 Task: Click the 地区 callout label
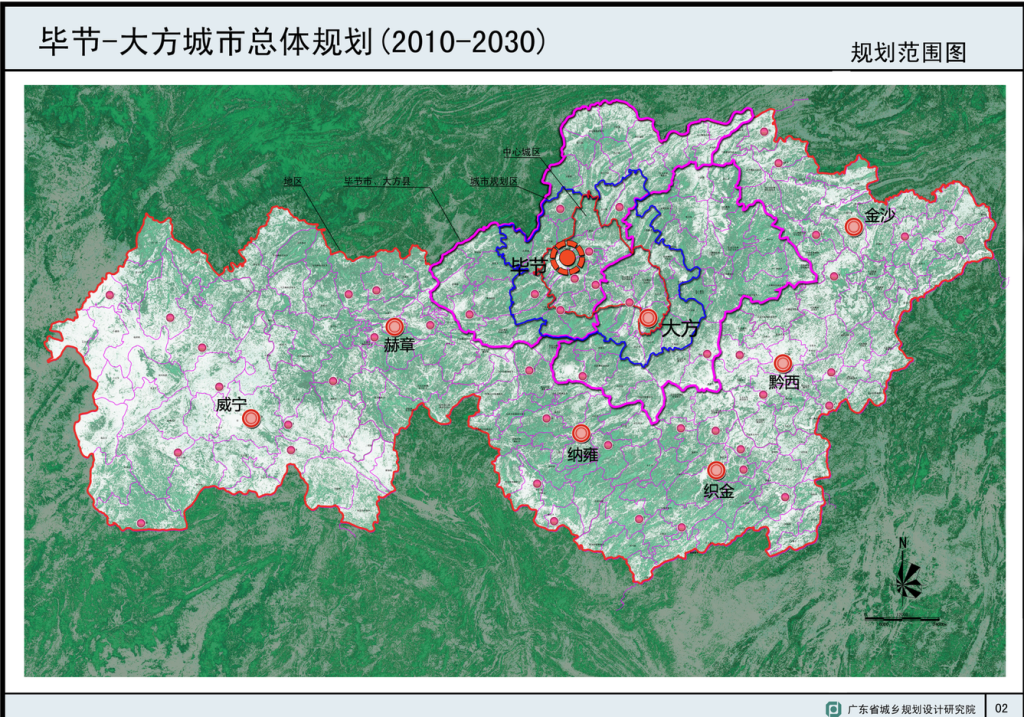pyautogui.click(x=292, y=182)
